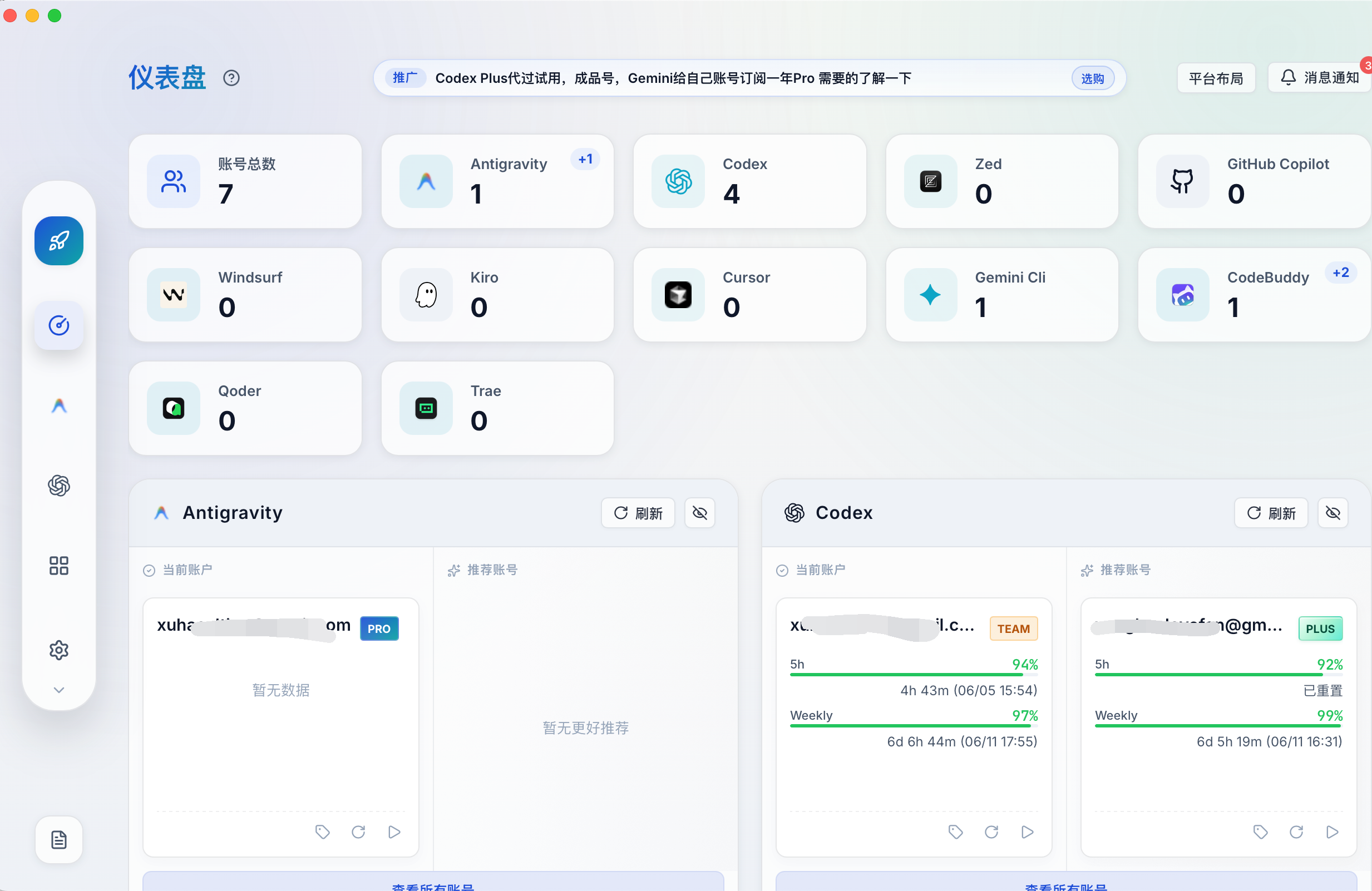Screen dimensions: 1372x891
Task: Click the 5h 94% usage bar
Action: (x=914, y=674)
